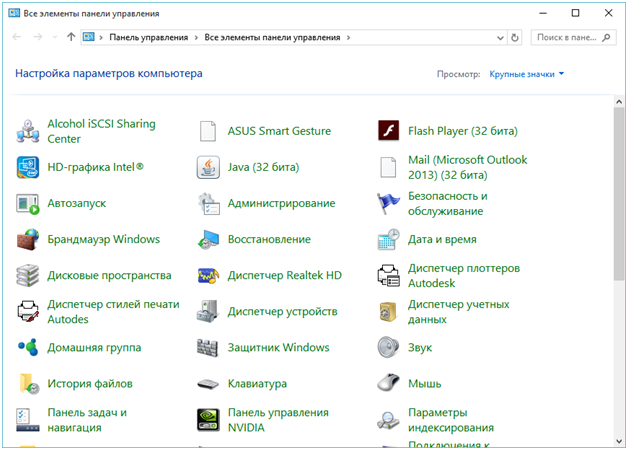
Task: Open the Параметры индексирования magnifier icon
Action: [x=388, y=420]
